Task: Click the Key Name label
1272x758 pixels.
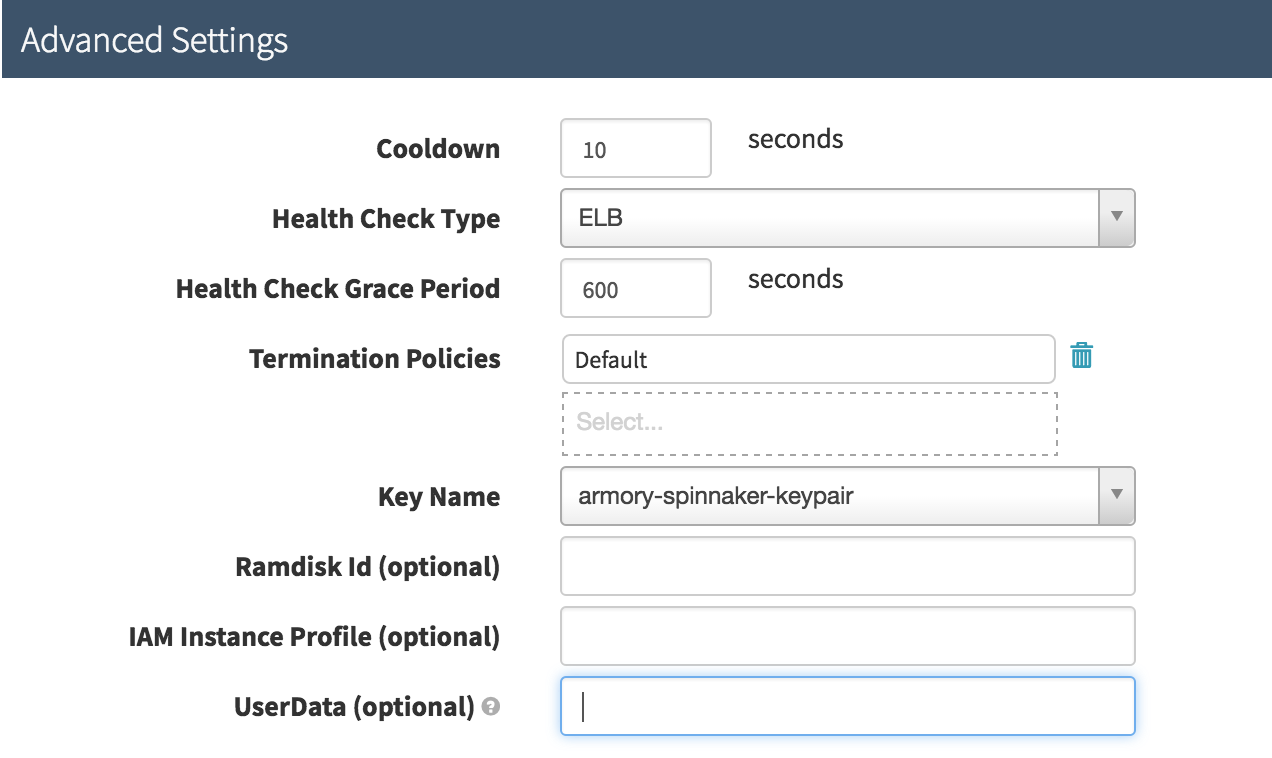Action: (439, 497)
